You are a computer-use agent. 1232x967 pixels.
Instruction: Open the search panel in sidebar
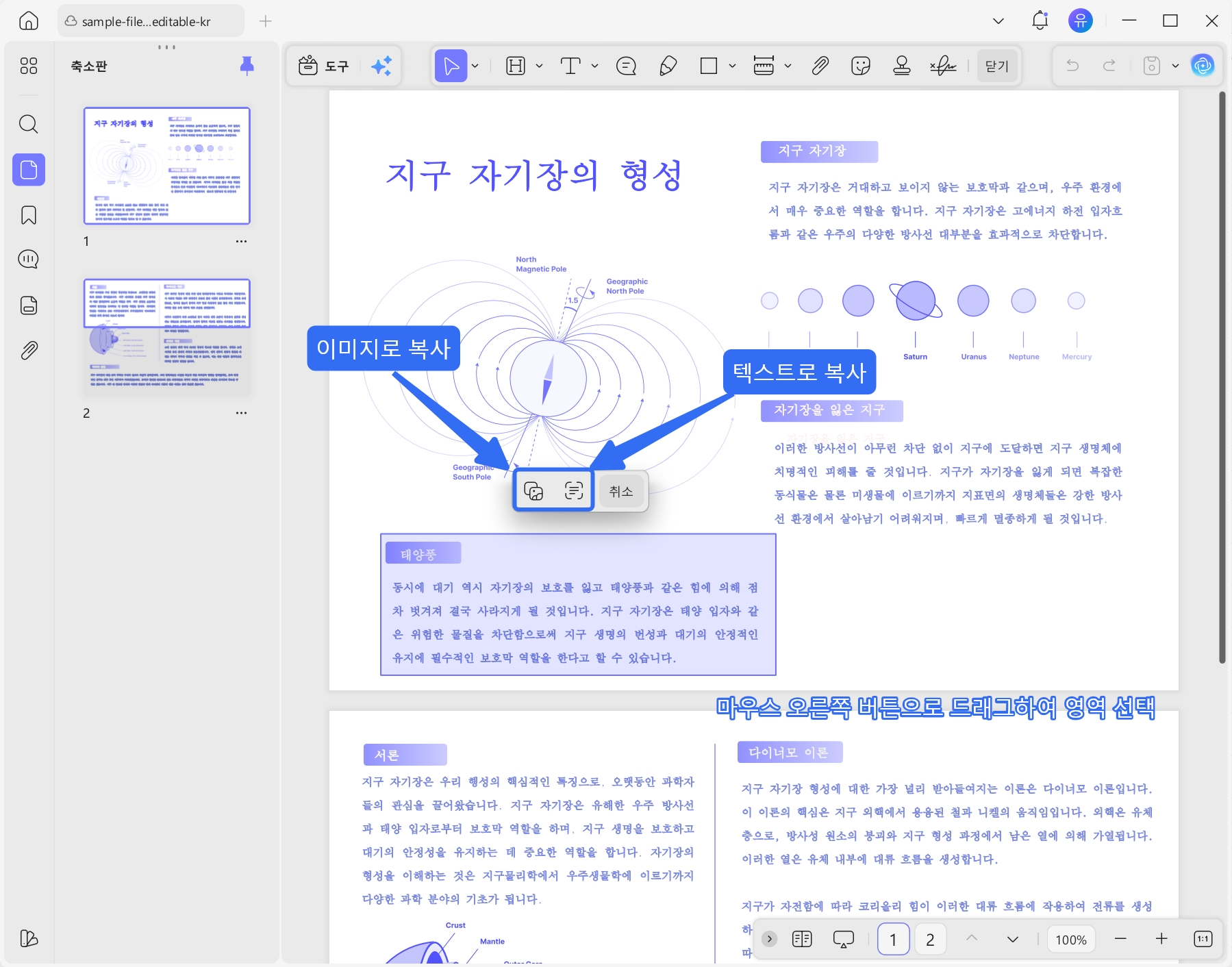pos(29,124)
